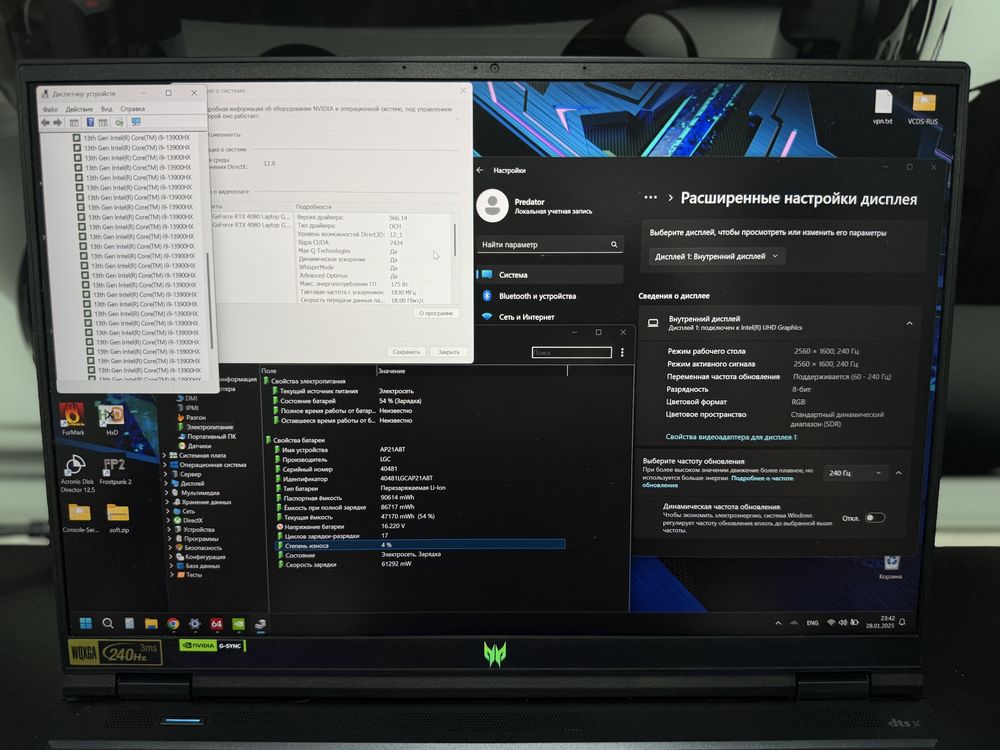Screen dimensions: 1000x750
Task: Collapse refresh rate section chevron
Action: pyautogui.click(x=899, y=473)
